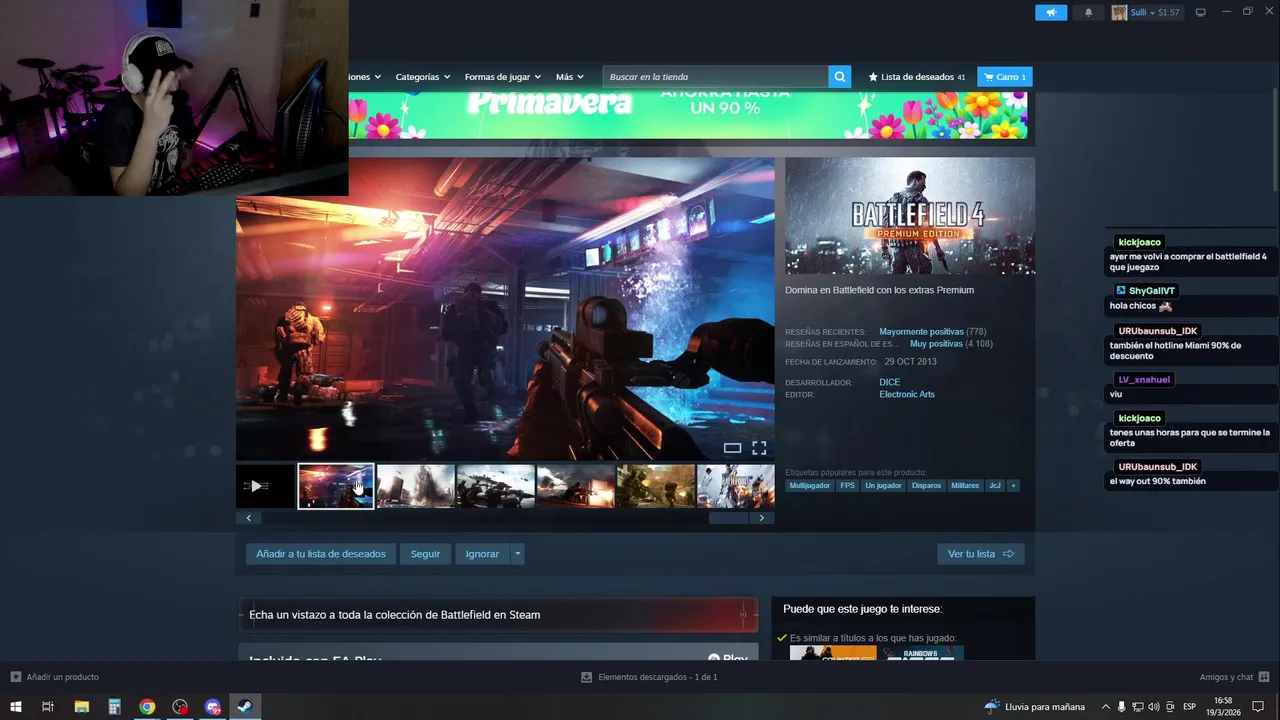Click ShyGallVT username in chat overlay

click(x=1152, y=291)
